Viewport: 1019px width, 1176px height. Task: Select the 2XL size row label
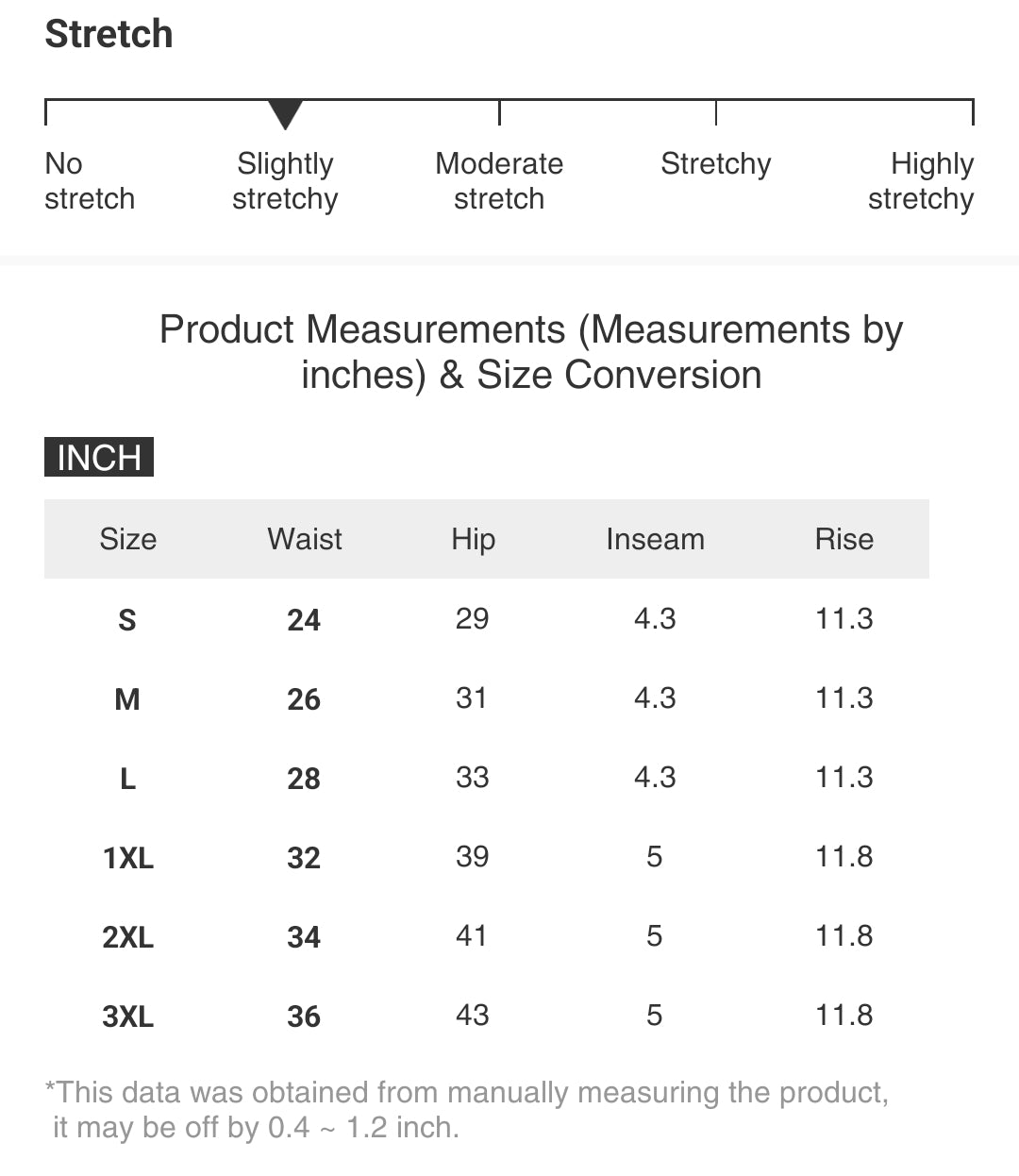coord(127,937)
